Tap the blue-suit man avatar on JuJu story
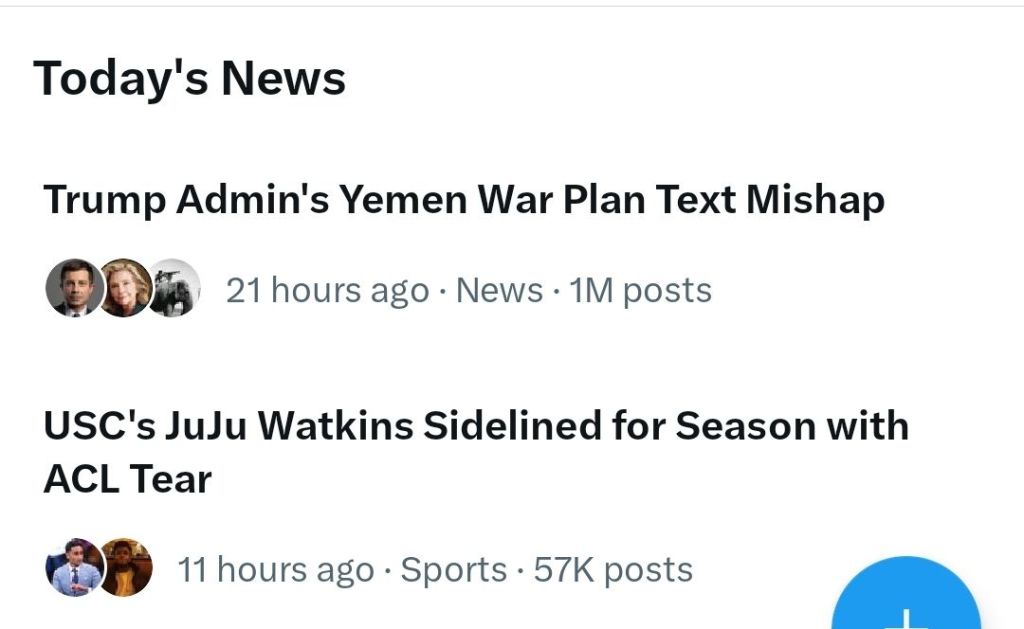 pyautogui.click(x=73, y=567)
